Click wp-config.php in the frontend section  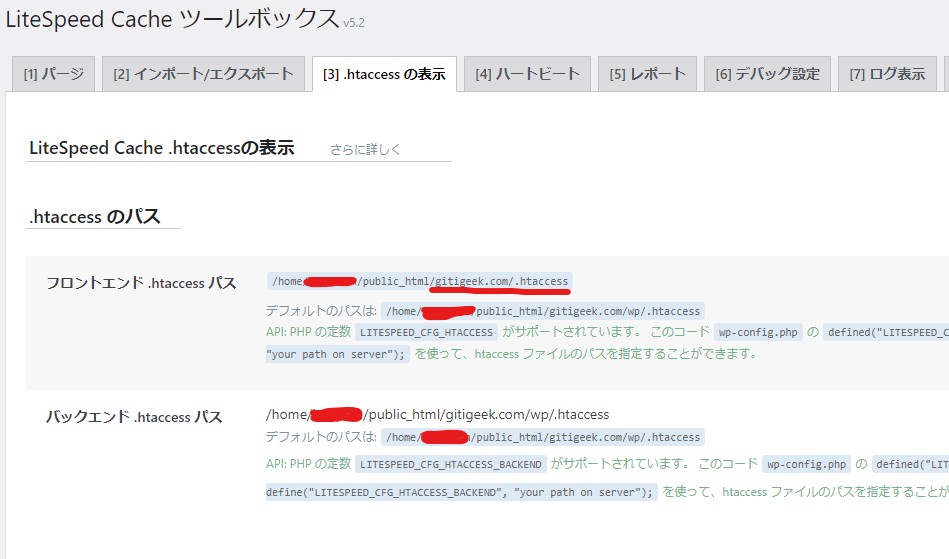point(757,332)
